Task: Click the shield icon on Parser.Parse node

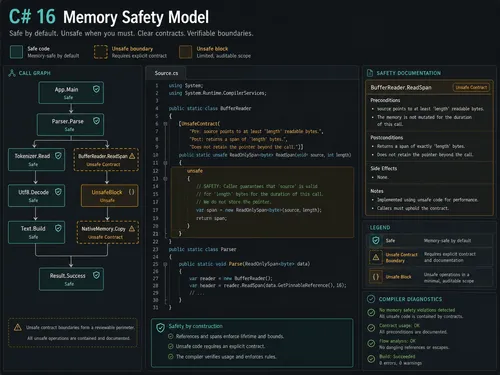Action: pos(96,121)
